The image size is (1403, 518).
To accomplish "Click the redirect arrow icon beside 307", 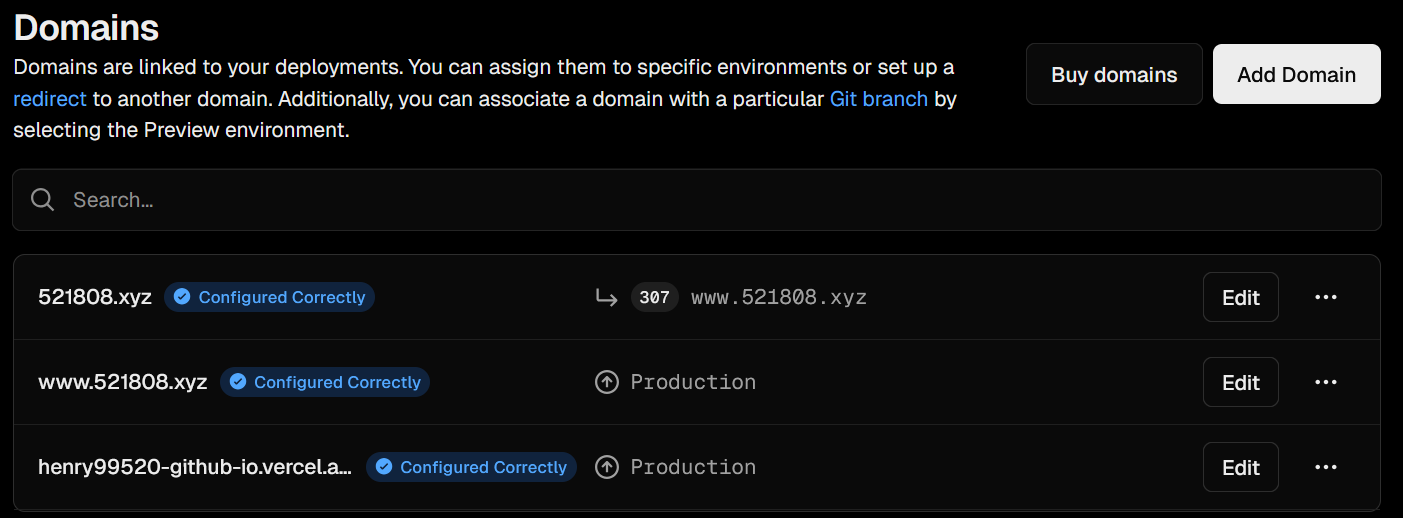I will [606, 297].
